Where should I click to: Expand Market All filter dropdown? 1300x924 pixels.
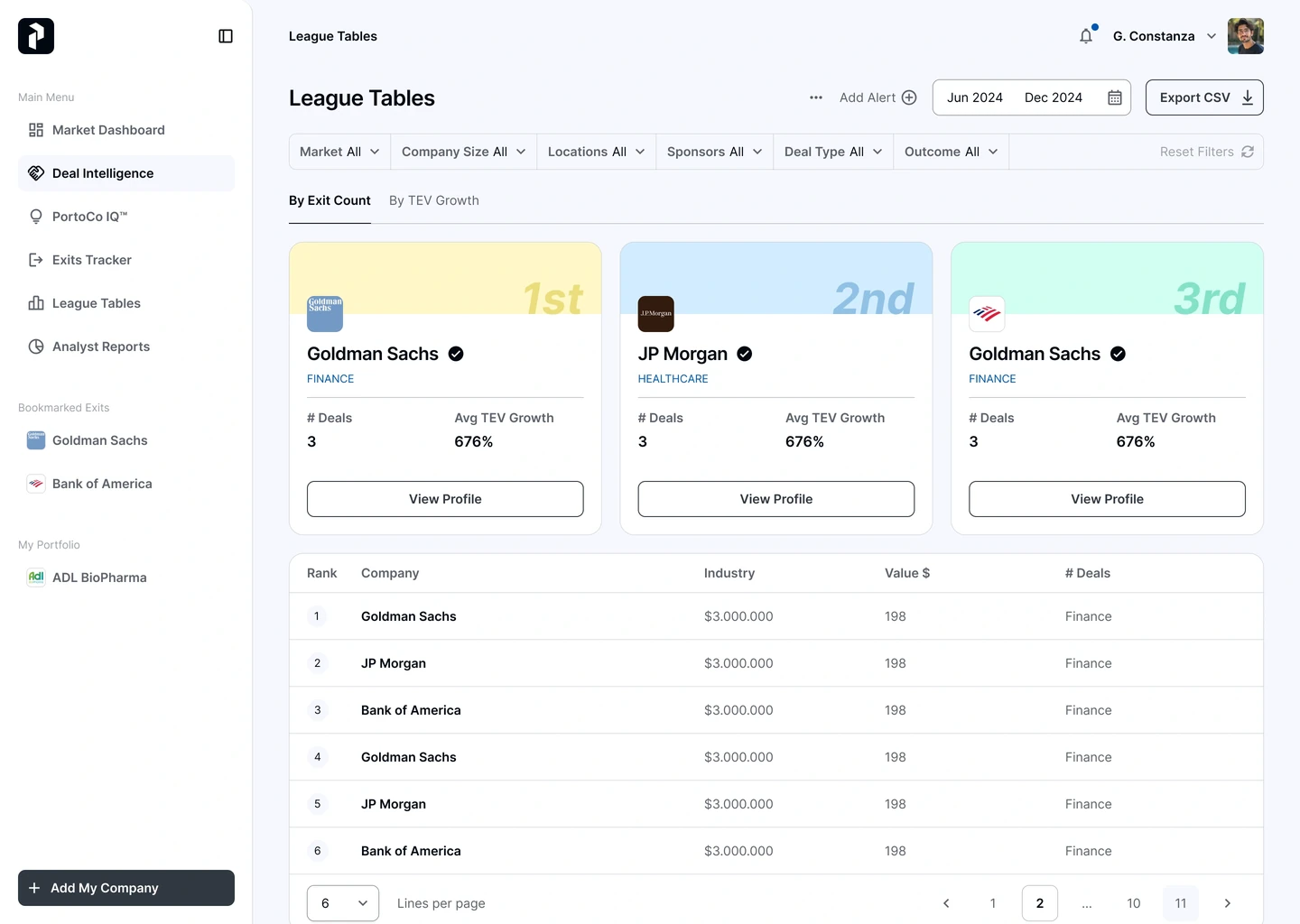pyautogui.click(x=339, y=152)
